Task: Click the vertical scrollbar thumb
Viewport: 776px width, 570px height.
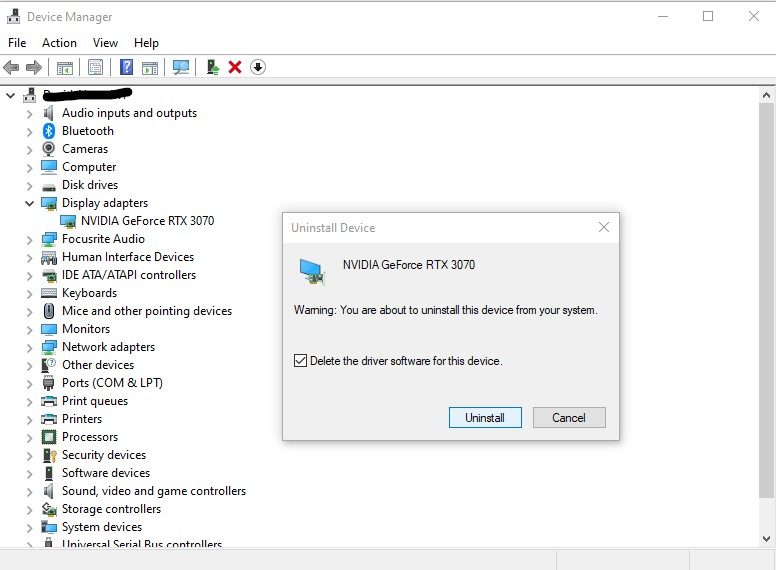Action: (x=767, y=300)
